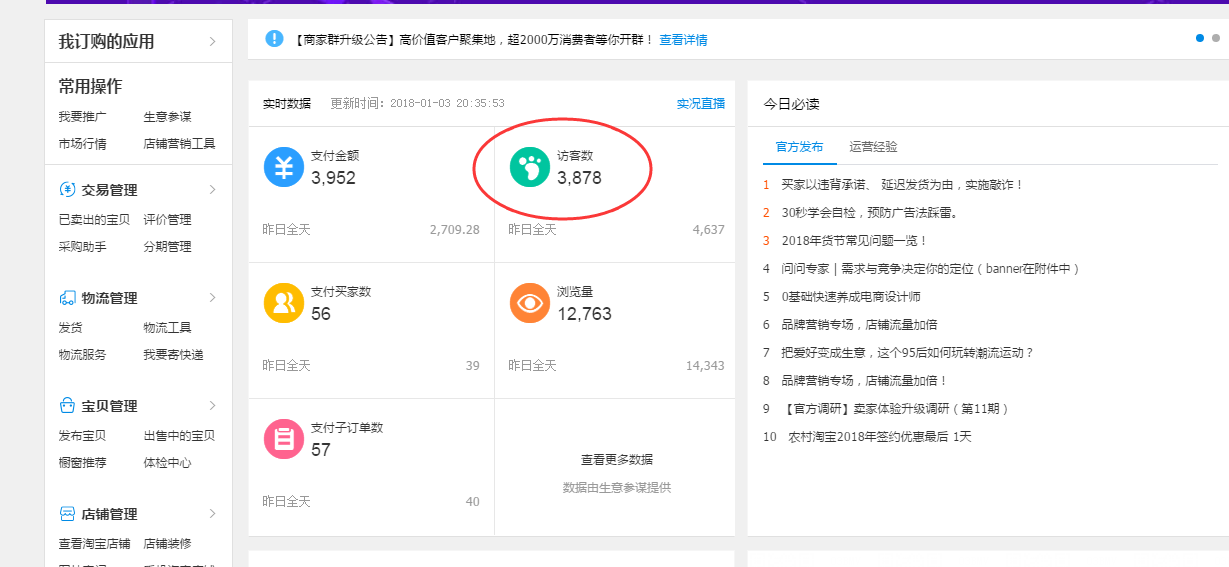Open 已卖出的宝贝 in sidebar
The image size is (1229, 567).
click(94, 220)
